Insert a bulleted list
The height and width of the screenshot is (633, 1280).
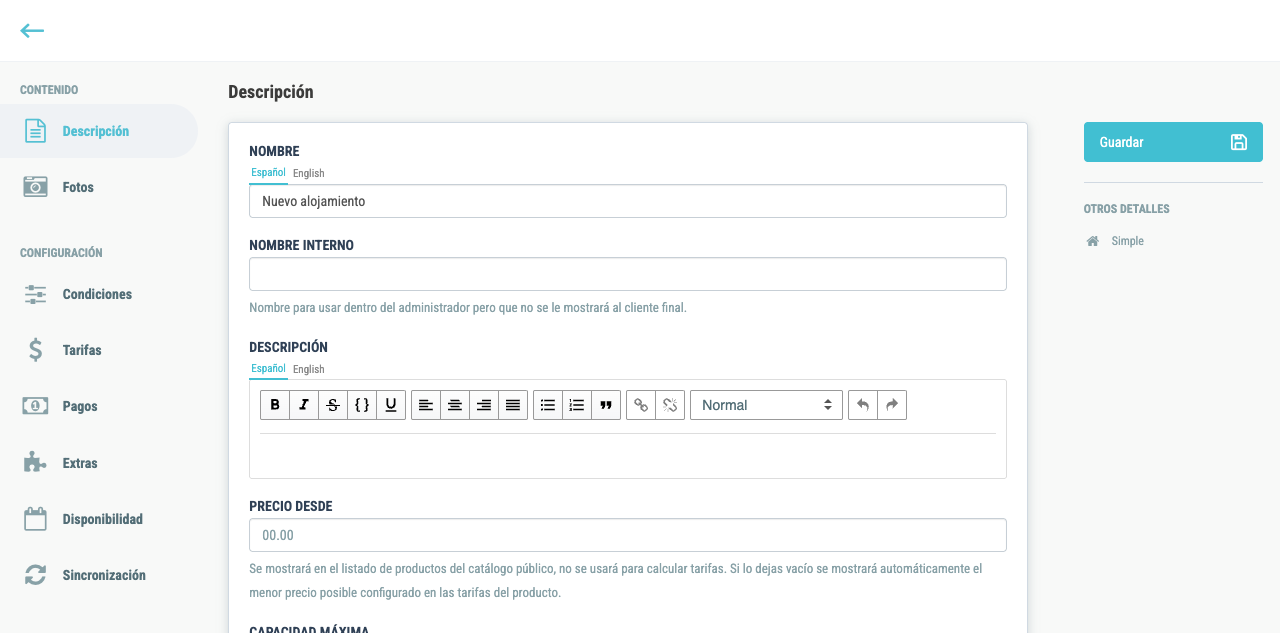(x=548, y=405)
